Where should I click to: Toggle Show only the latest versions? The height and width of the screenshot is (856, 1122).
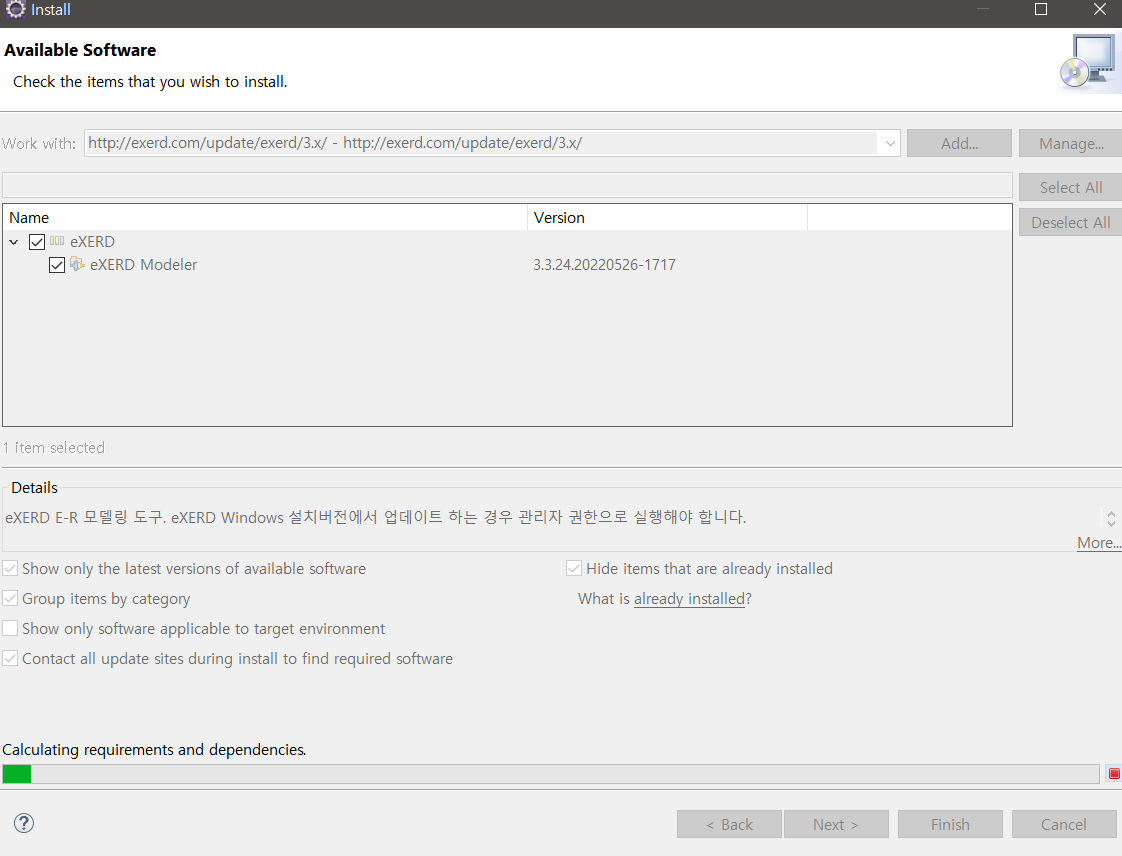point(10,568)
